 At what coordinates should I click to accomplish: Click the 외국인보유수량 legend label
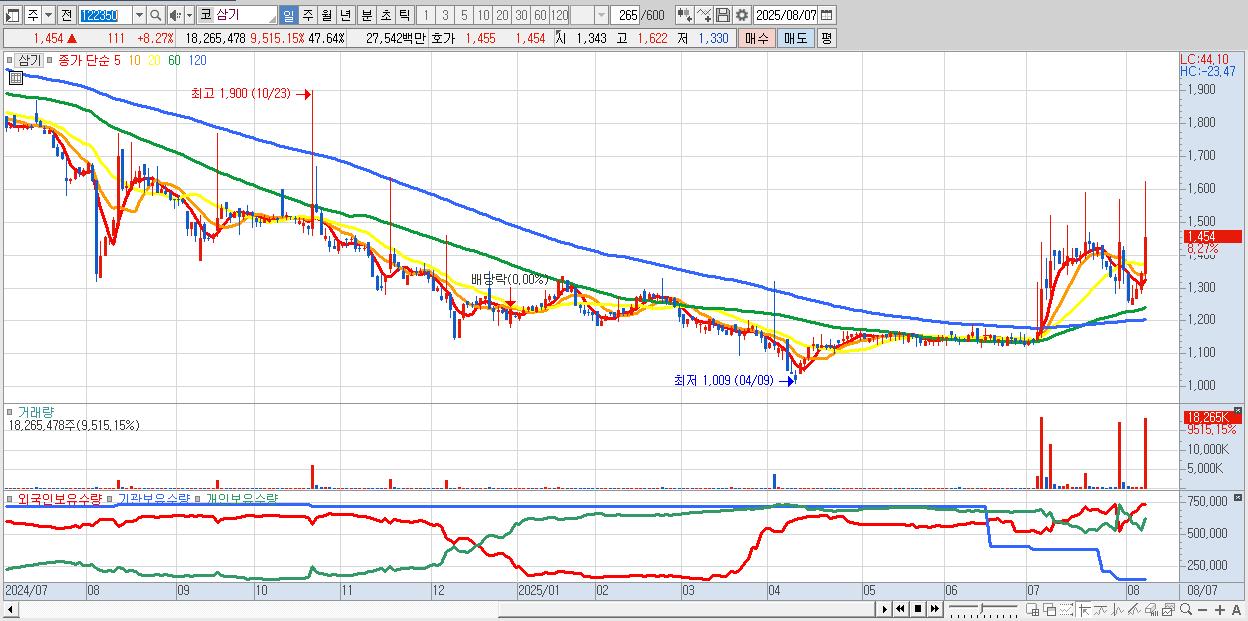[x=60, y=497]
